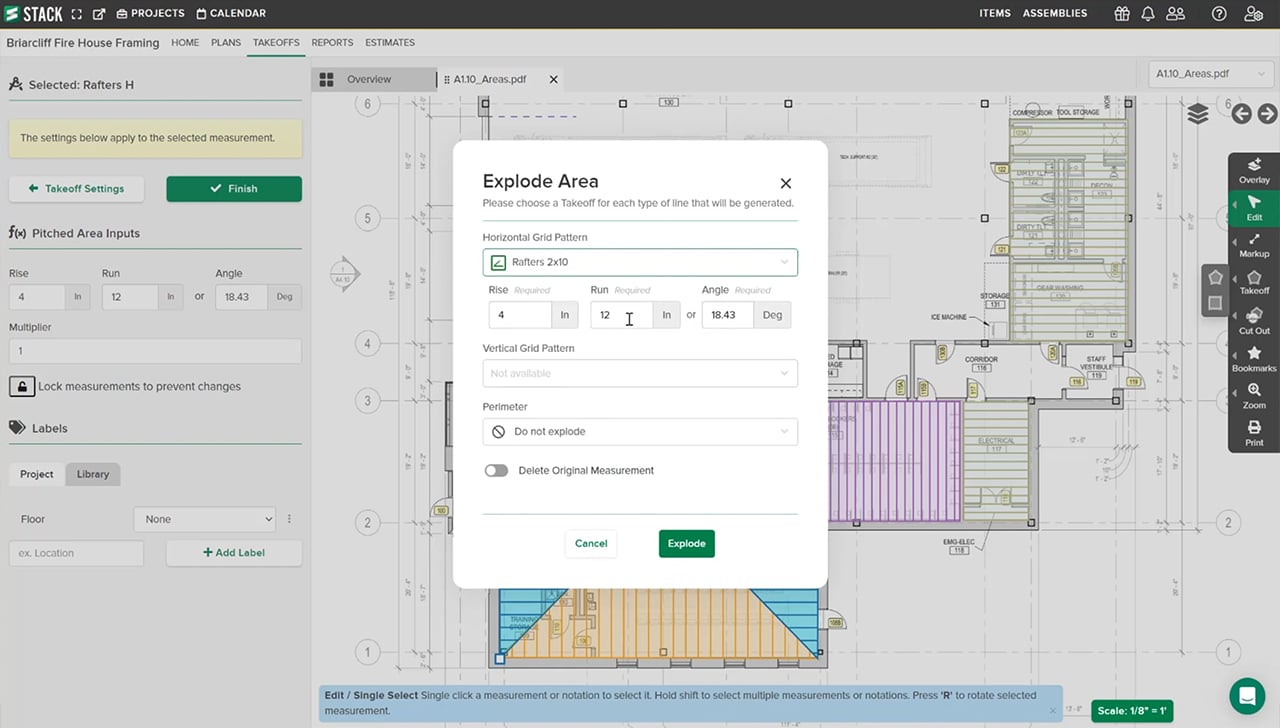
Task: Go to the HOME tab
Action: pos(185,43)
